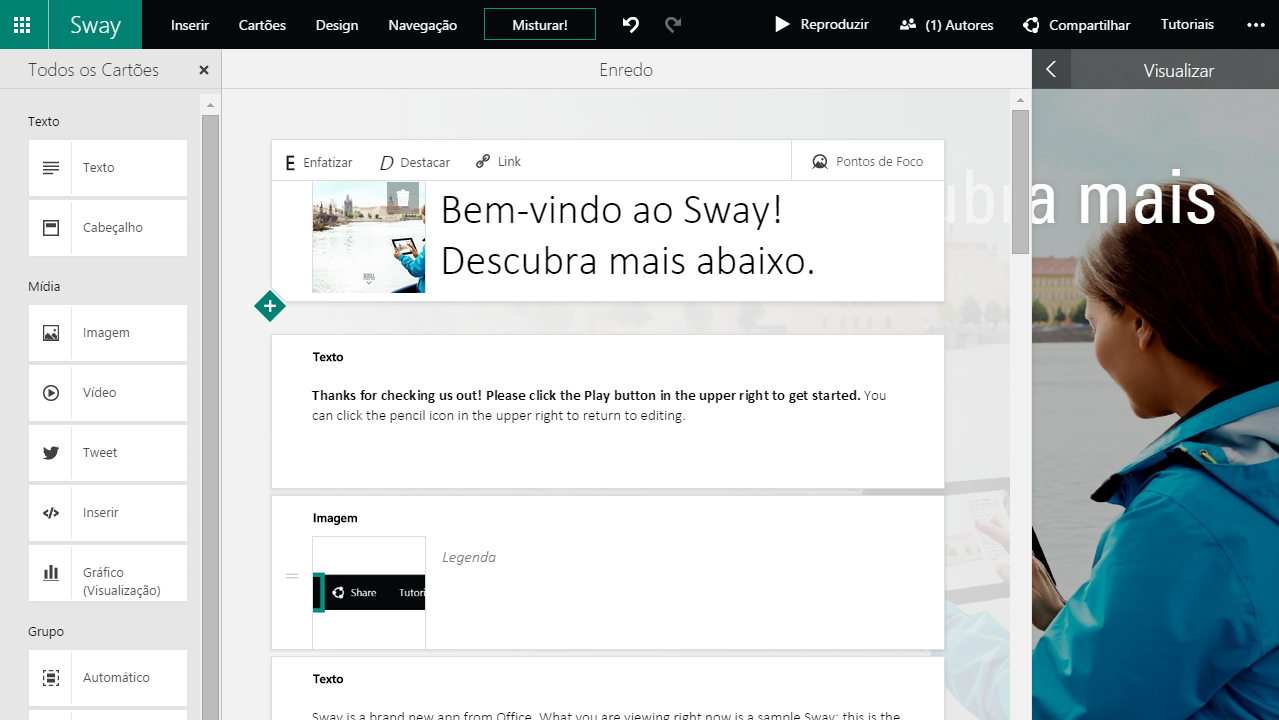Click the preview image in Visualizar panel

click(x=1155, y=404)
